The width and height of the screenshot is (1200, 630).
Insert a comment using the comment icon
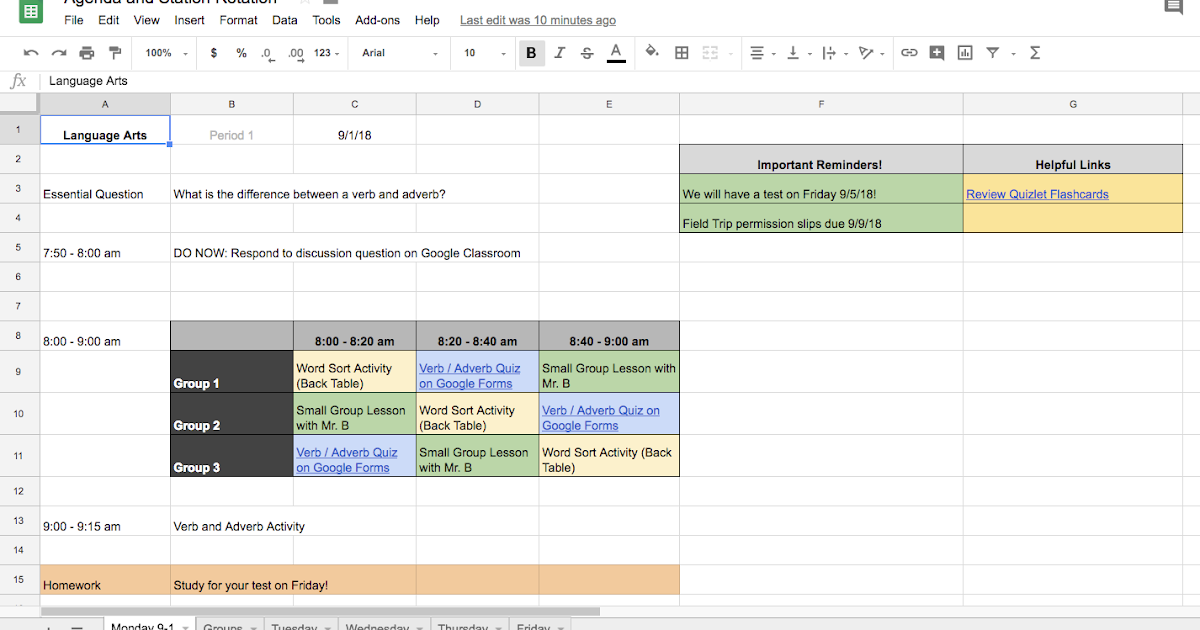coord(937,52)
